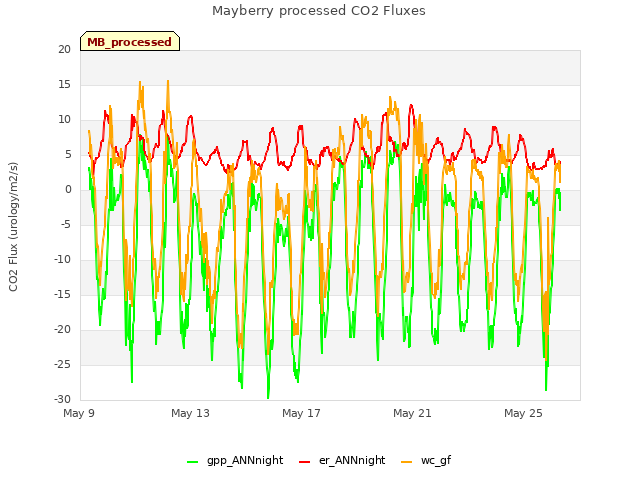Image resolution: width=640 pixels, height=480 pixels.
Task: Click the y-axis tick label 10
Action: coord(64,120)
